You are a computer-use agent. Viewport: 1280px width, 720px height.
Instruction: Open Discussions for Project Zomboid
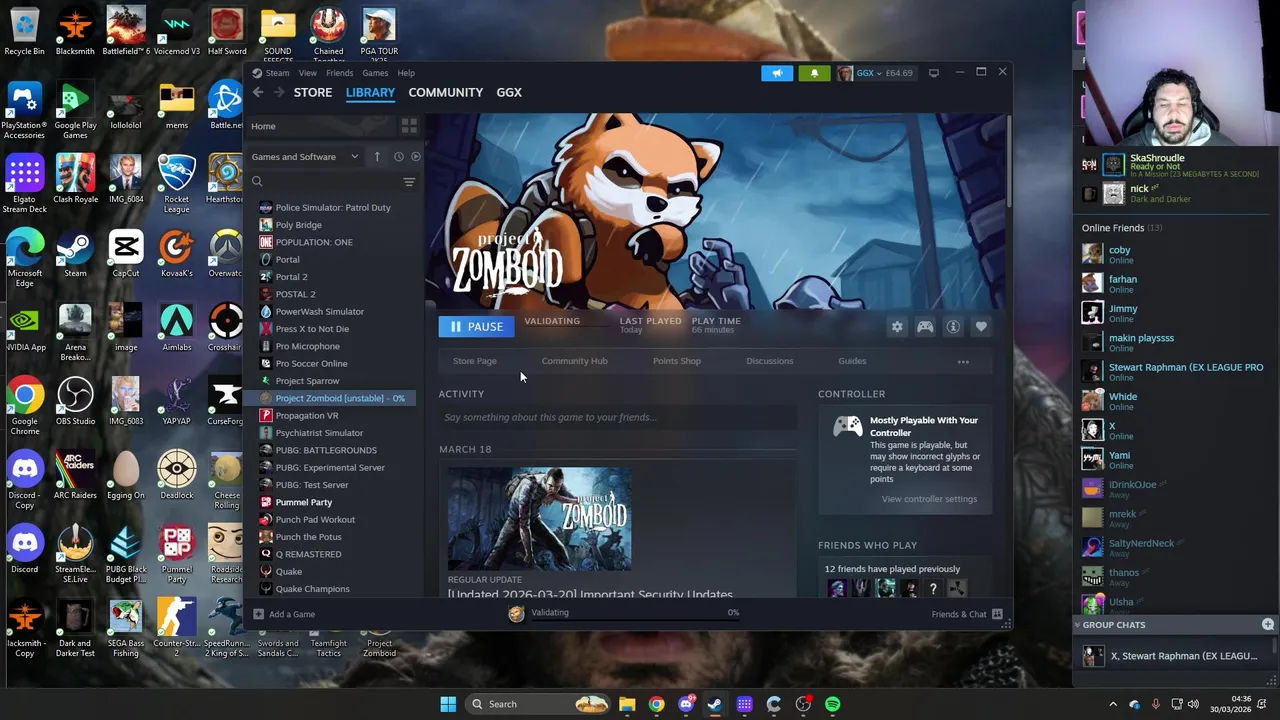click(770, 361)
